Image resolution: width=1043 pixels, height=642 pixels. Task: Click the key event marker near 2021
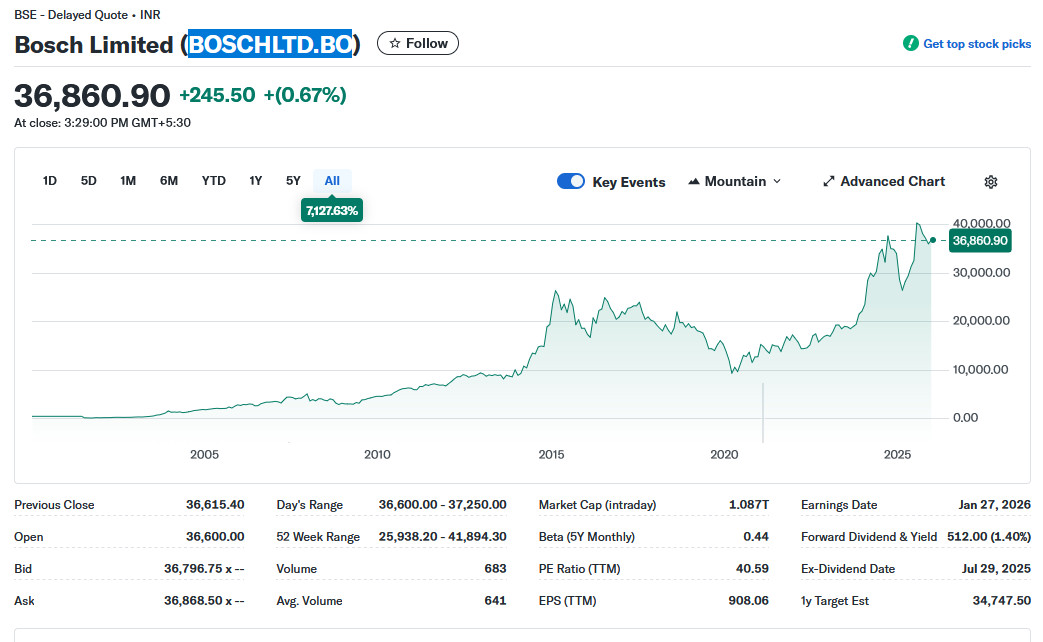(763, 410)
